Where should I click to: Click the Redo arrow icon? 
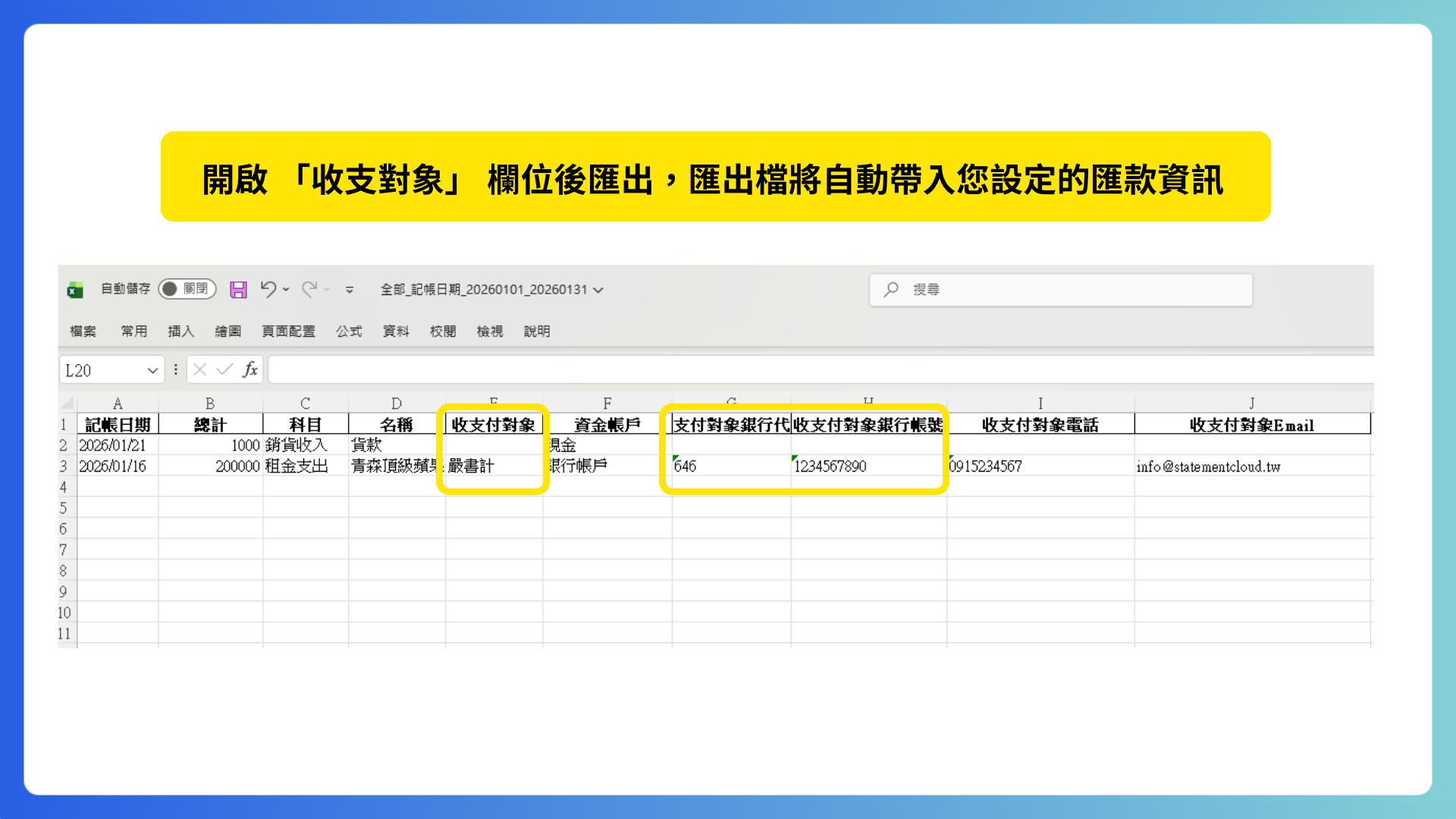tap(309, 289)
